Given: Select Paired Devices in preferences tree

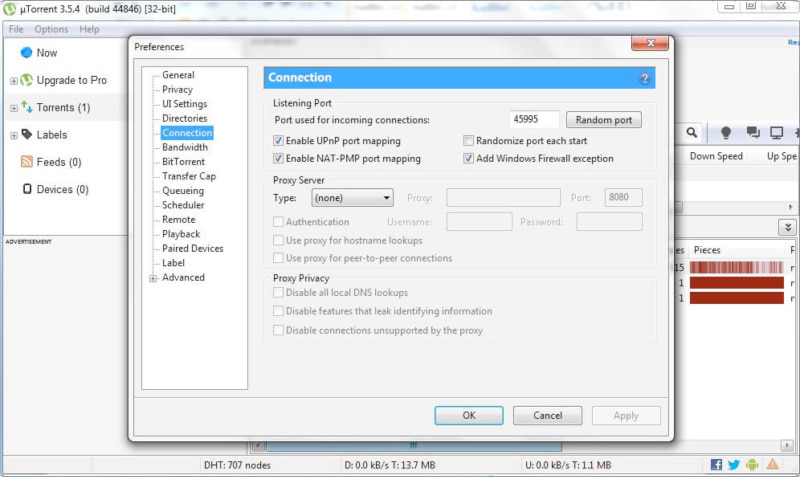Looking at the screenshot, I should (192, 248).
